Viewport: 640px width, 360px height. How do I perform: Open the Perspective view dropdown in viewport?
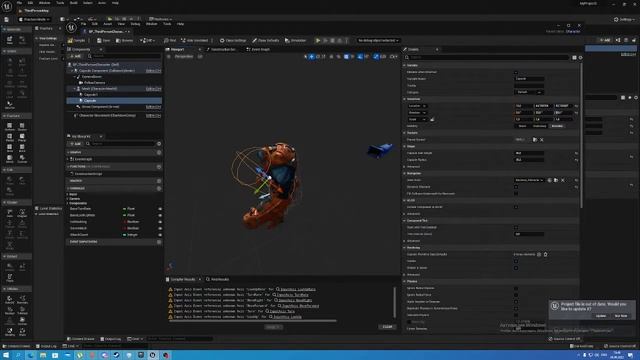pos(184,56)
